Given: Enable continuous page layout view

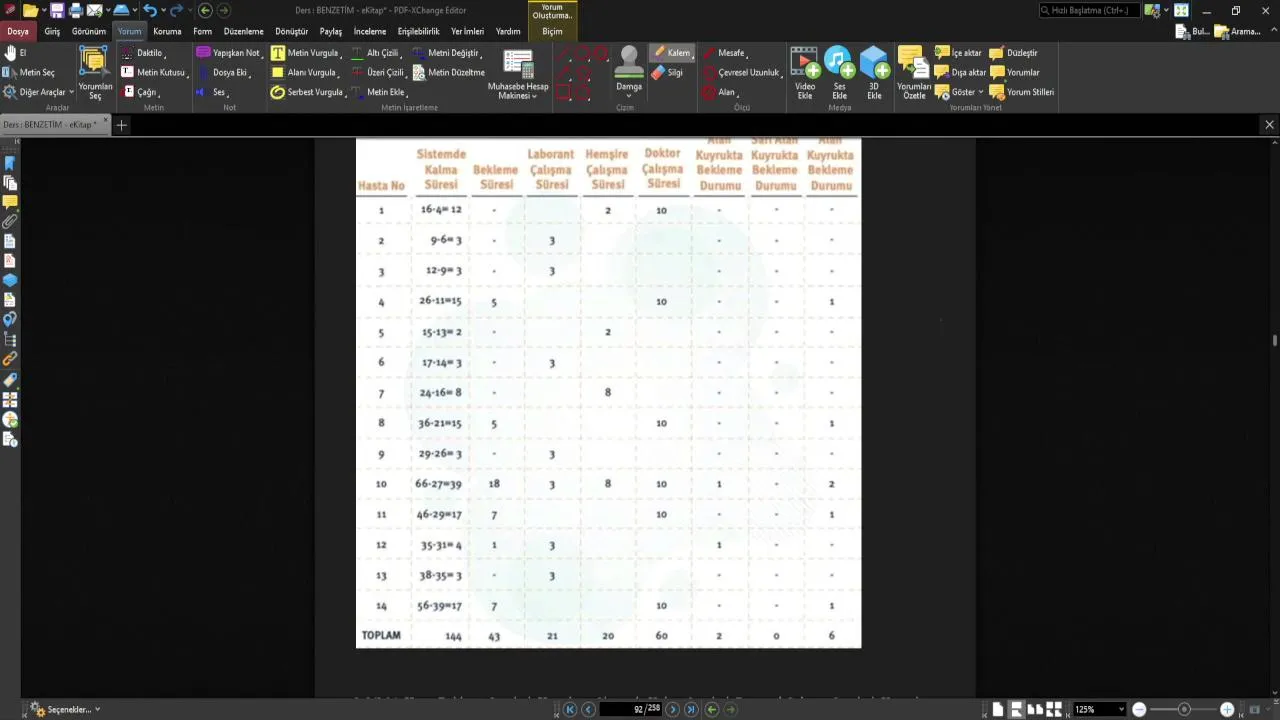Looking at the screenshot, I should click(1016, 709).
